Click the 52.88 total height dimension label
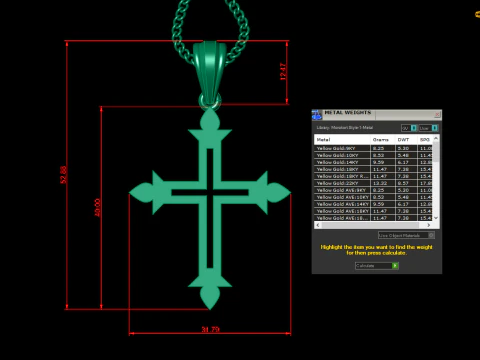480x360 pixels. (x=63, y=175)
